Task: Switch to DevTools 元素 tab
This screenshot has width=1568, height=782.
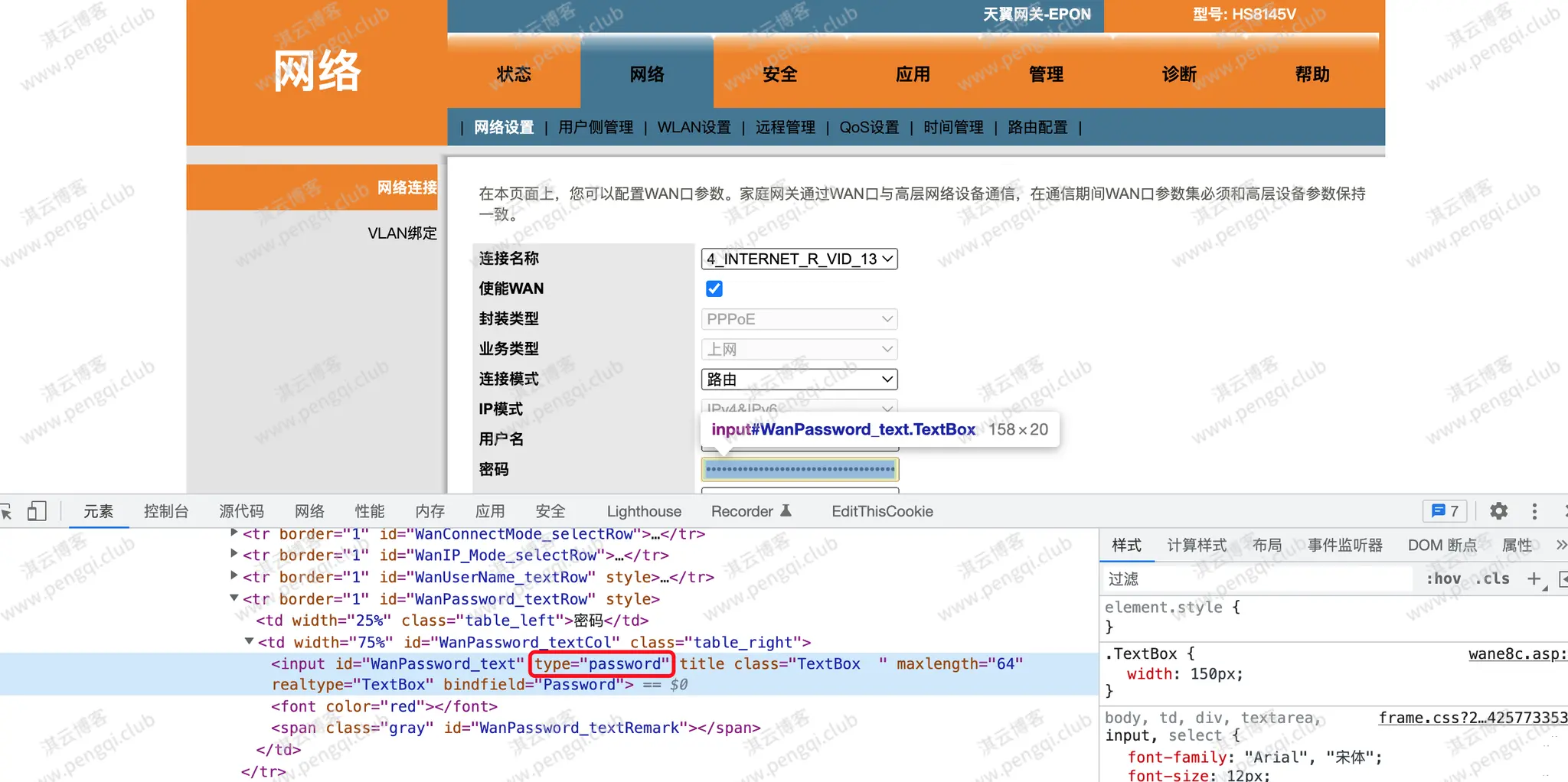Action: click(x=98, y=511)
